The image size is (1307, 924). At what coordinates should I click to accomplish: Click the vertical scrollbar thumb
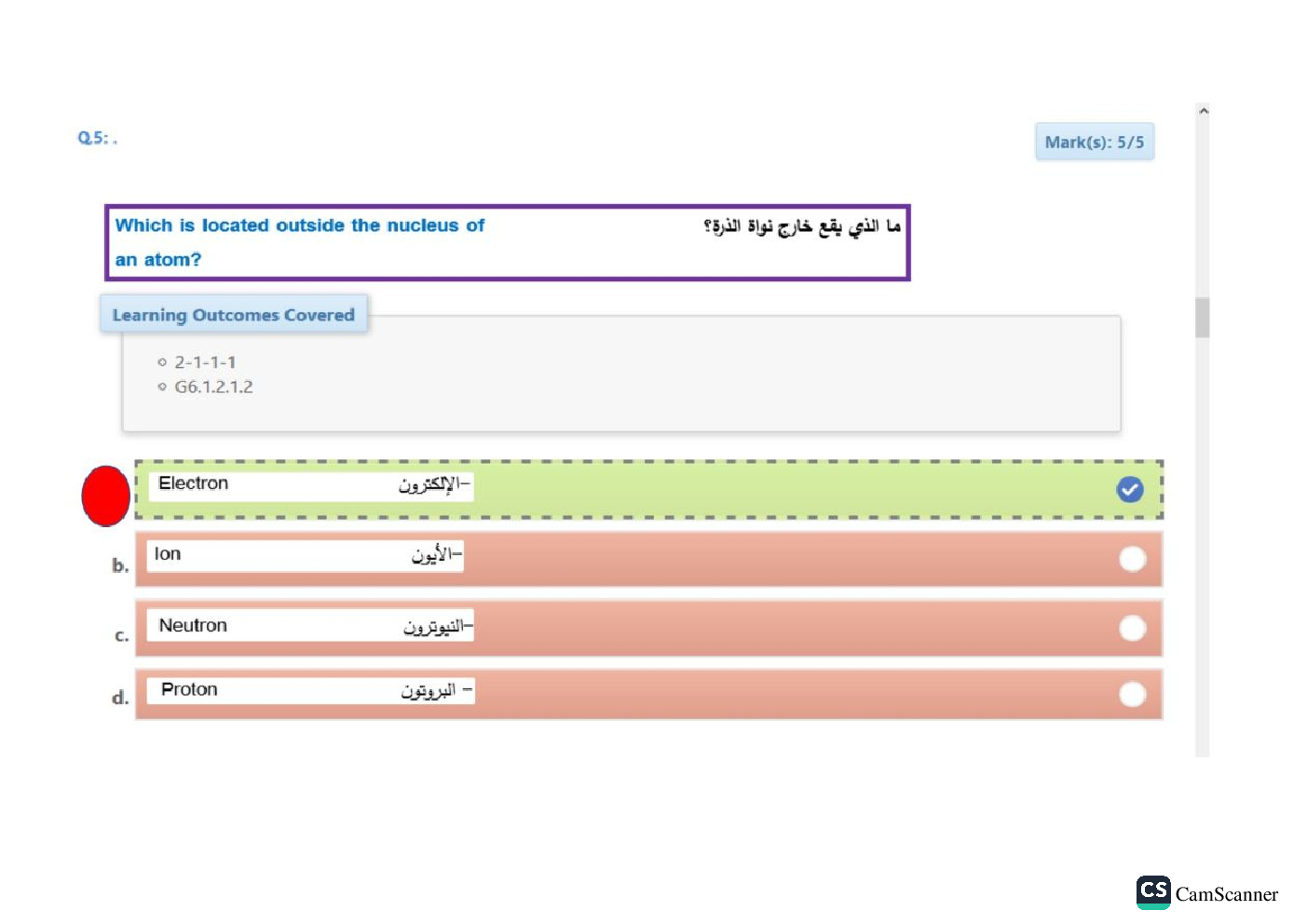1202,318
